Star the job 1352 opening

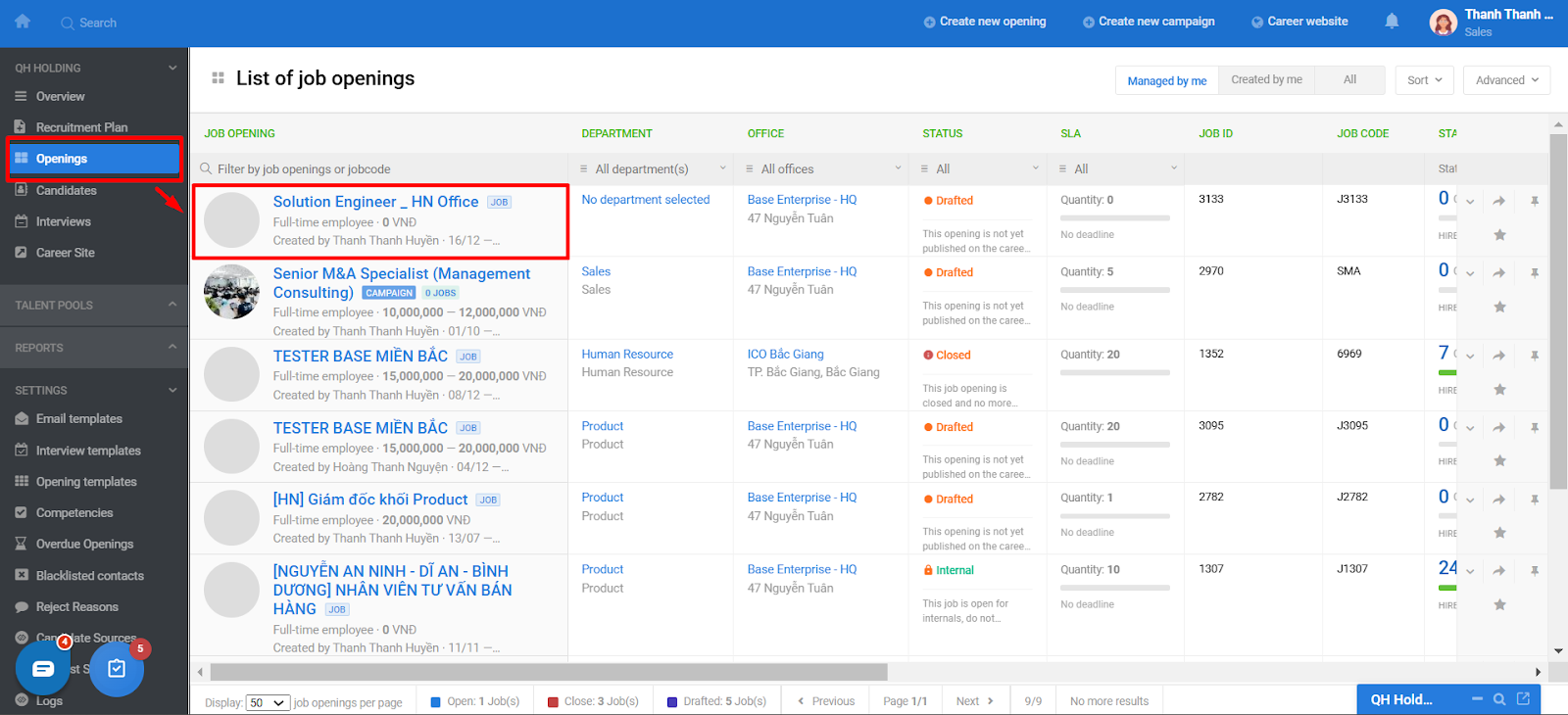pyautogui.click(x=1499, y=390)
